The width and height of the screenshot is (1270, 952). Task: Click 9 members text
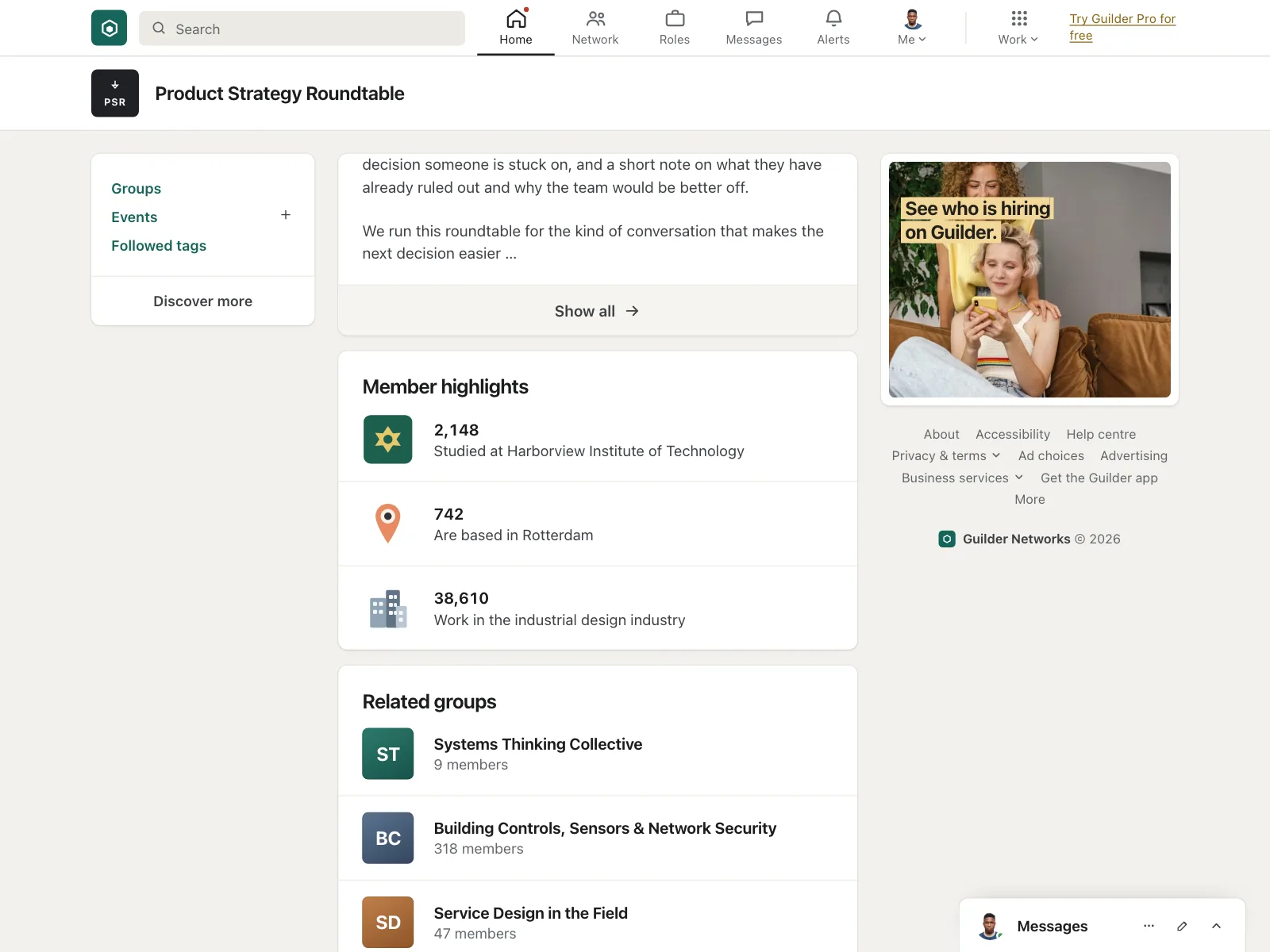point(471,766)
